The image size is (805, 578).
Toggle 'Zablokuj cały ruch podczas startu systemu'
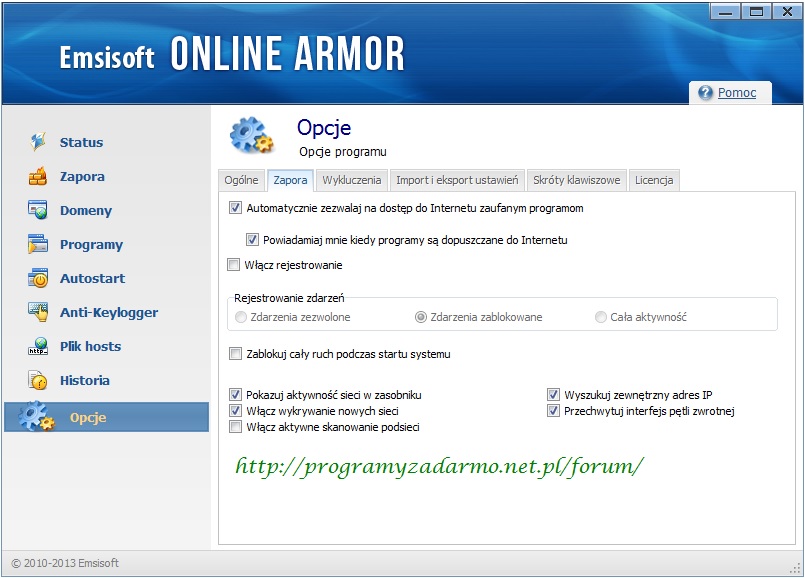click(x=236, y=354)
